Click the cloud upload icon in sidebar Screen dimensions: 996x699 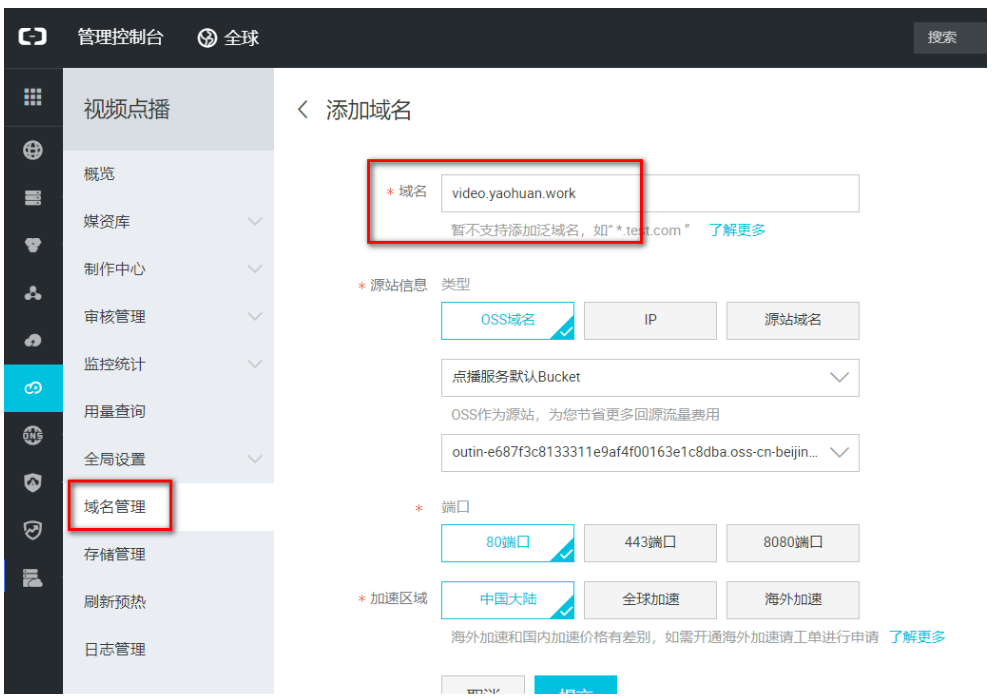coord(33,341)
